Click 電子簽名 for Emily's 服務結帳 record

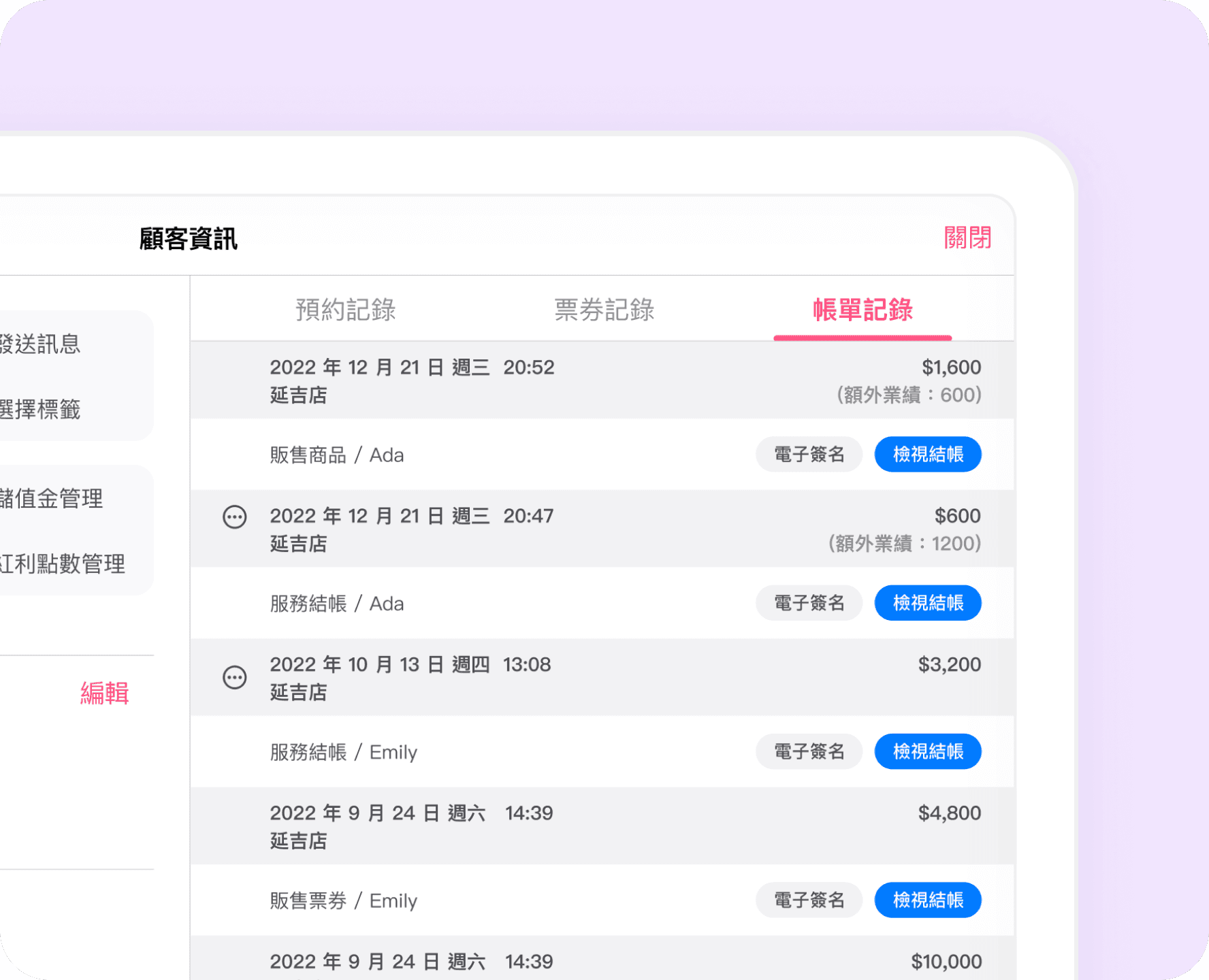pyautogui.click(x=809, y=751)
